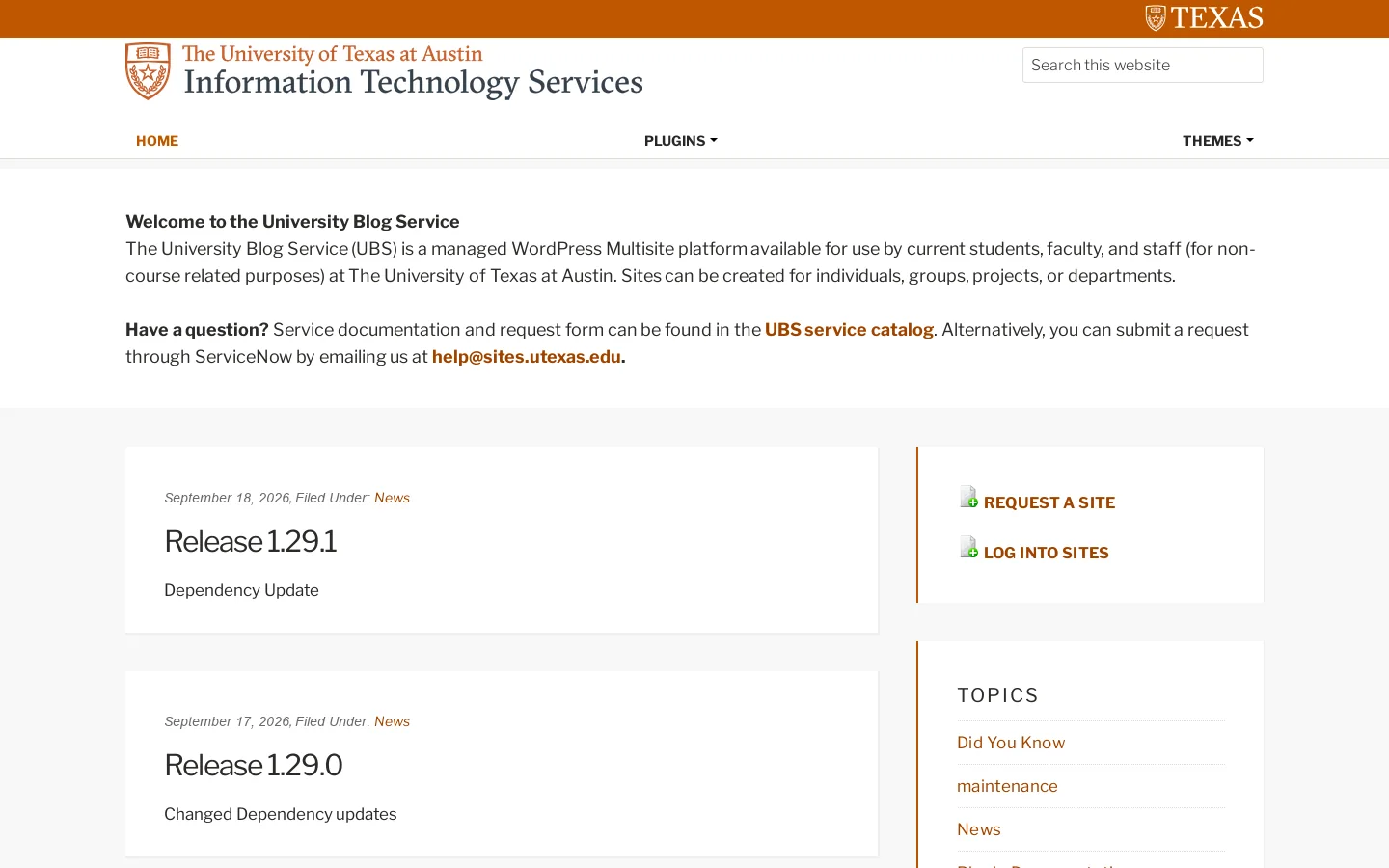The height and width of the screenshot is (868, 1389).
Task: Expand the Plugins dropdown menu
Action: click(x=681, y=141)
